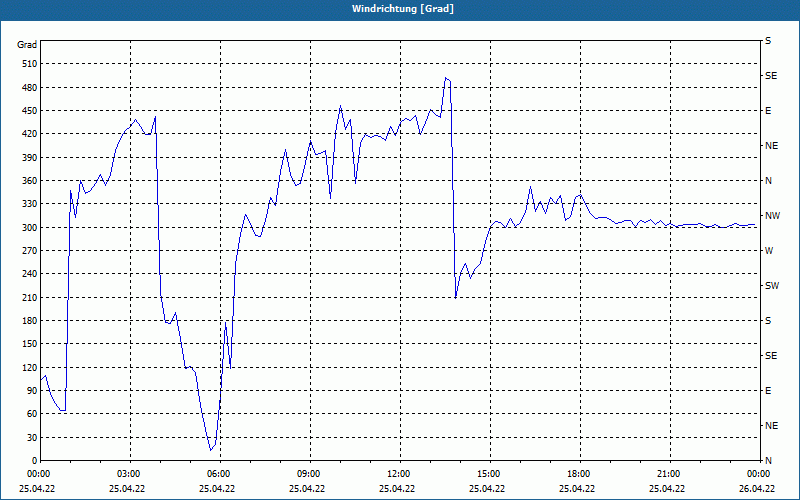
Task: Click the 120 y-axis value
Action: coord(30,367)
